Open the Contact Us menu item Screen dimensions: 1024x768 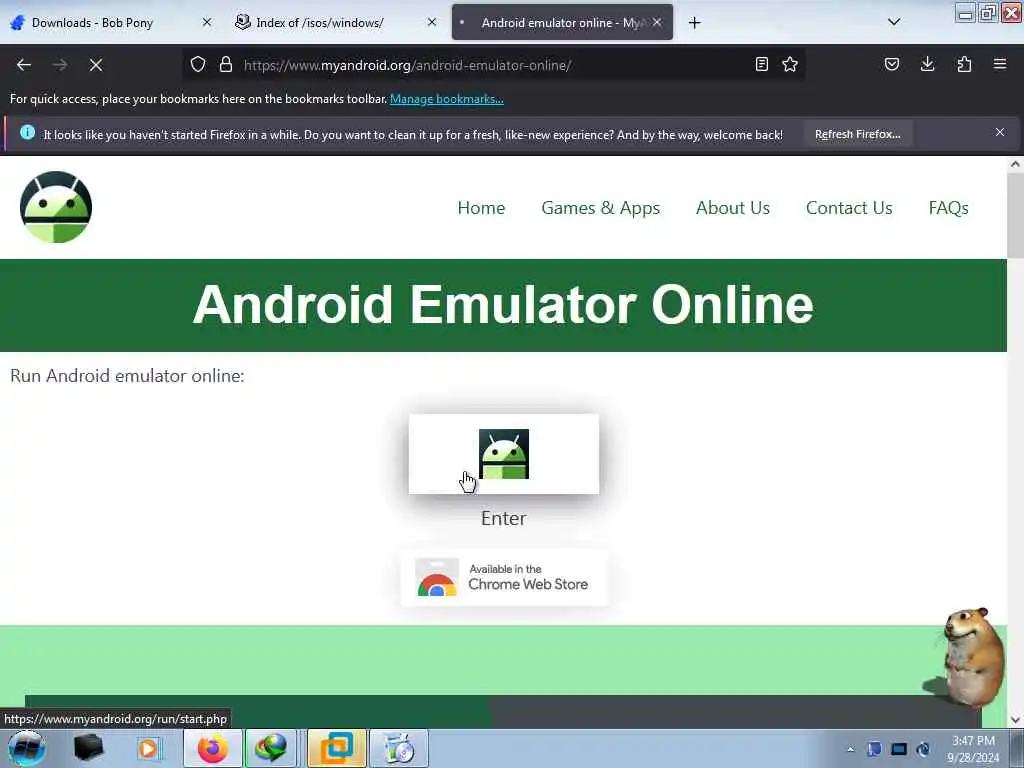click(849, 208)
